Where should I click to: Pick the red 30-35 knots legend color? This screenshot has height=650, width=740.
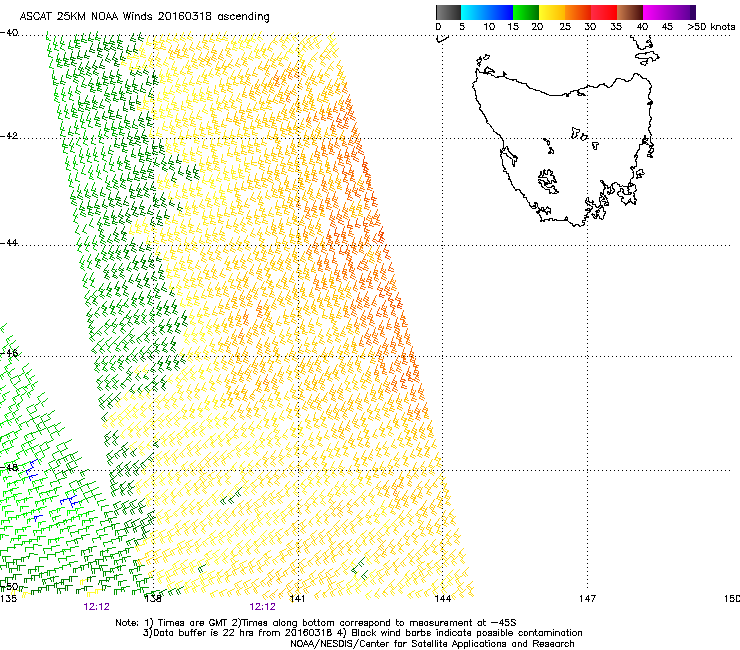(x=604, y=12)
